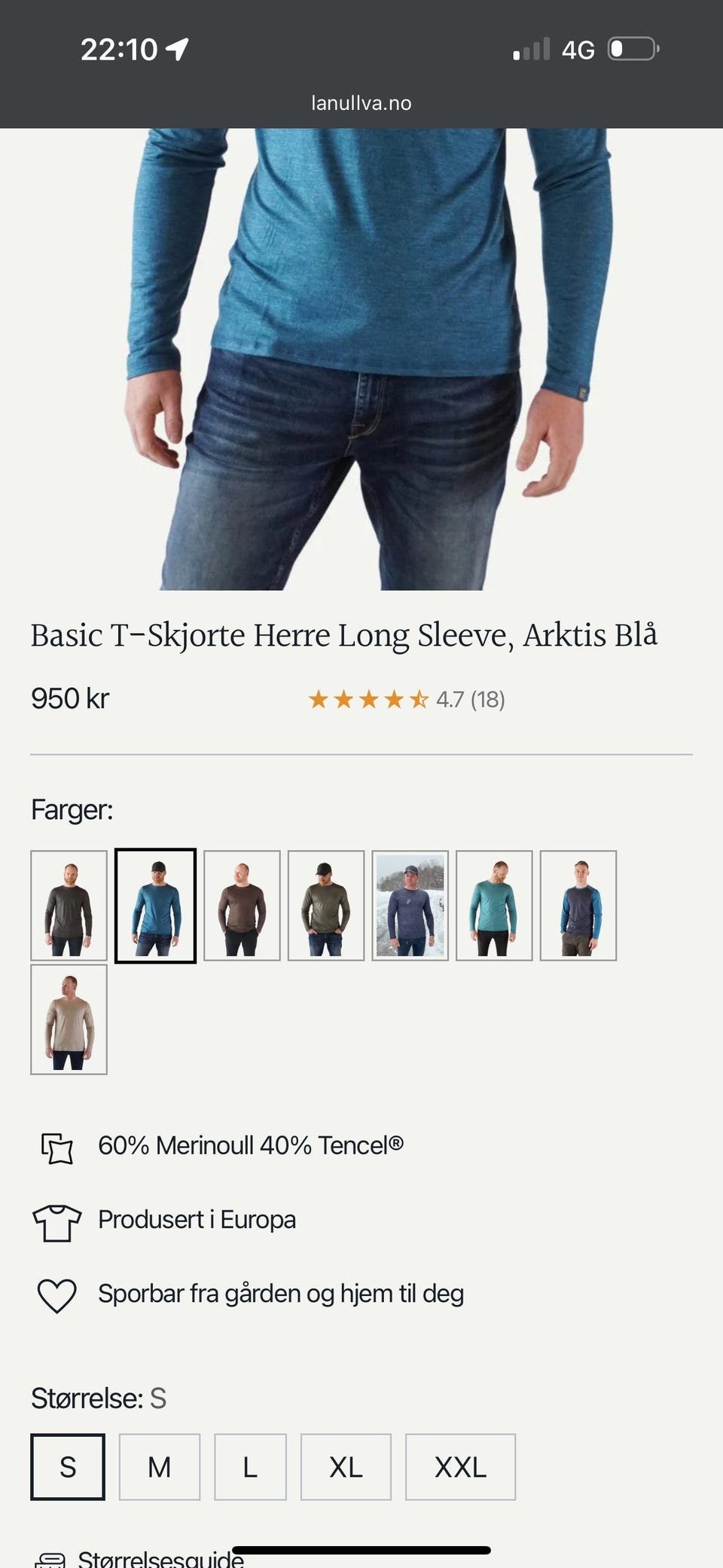Select the brown shirt color thumbnail
Screen dimensions: 723x1568
point(242,906)
